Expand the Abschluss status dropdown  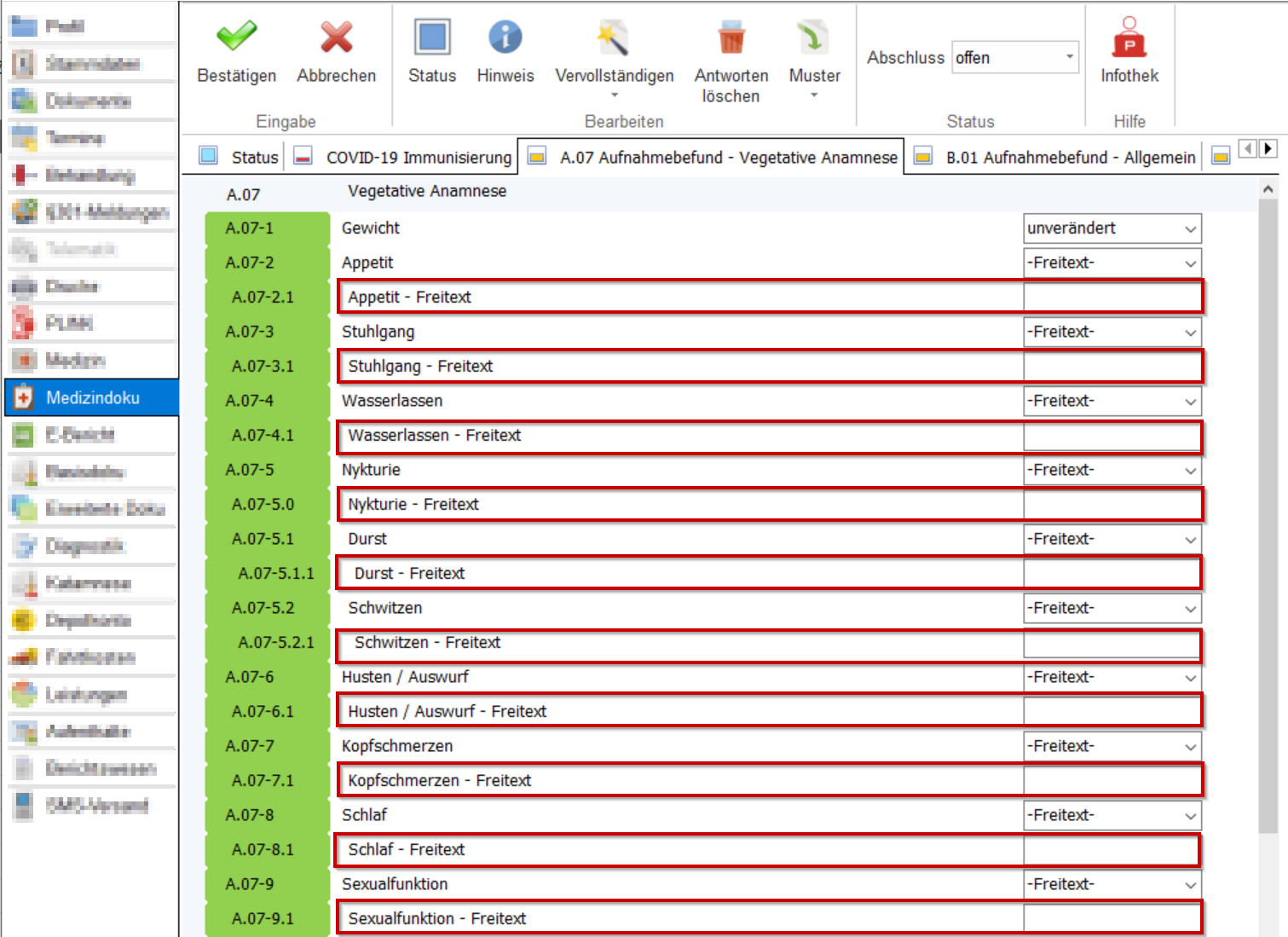click(1069, 57)
